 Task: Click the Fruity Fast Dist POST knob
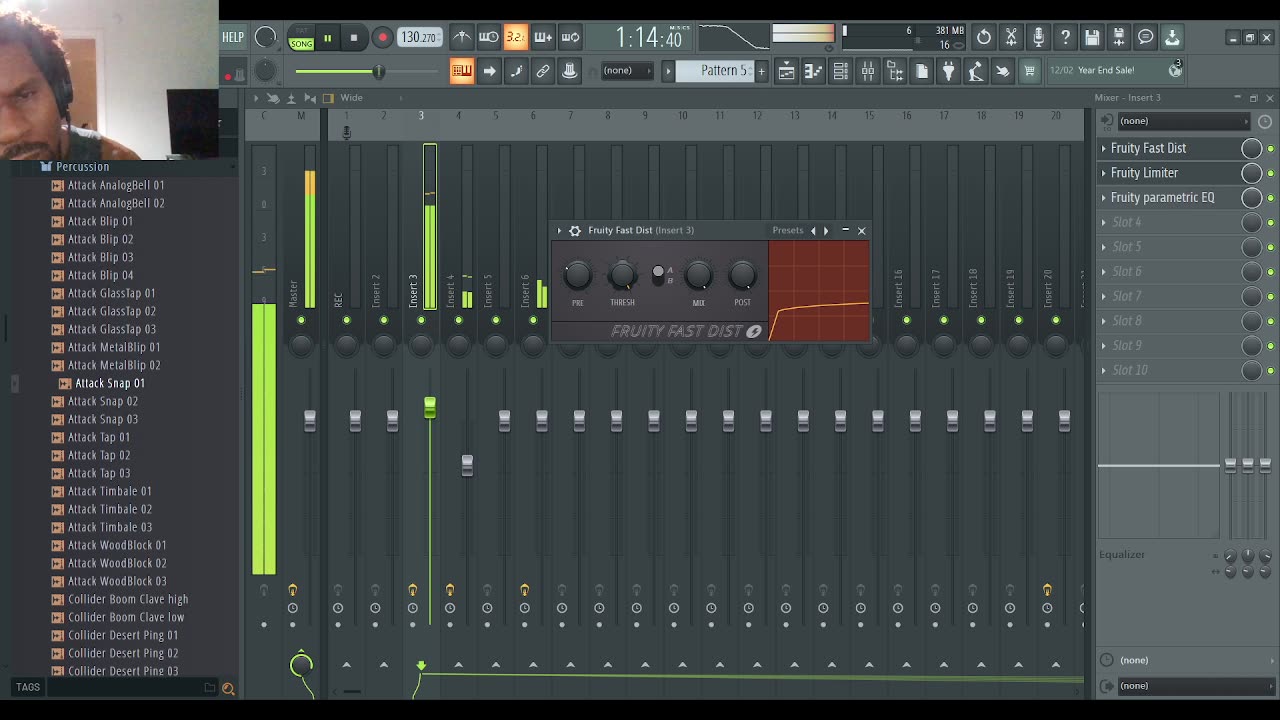[x=742, y=275]
